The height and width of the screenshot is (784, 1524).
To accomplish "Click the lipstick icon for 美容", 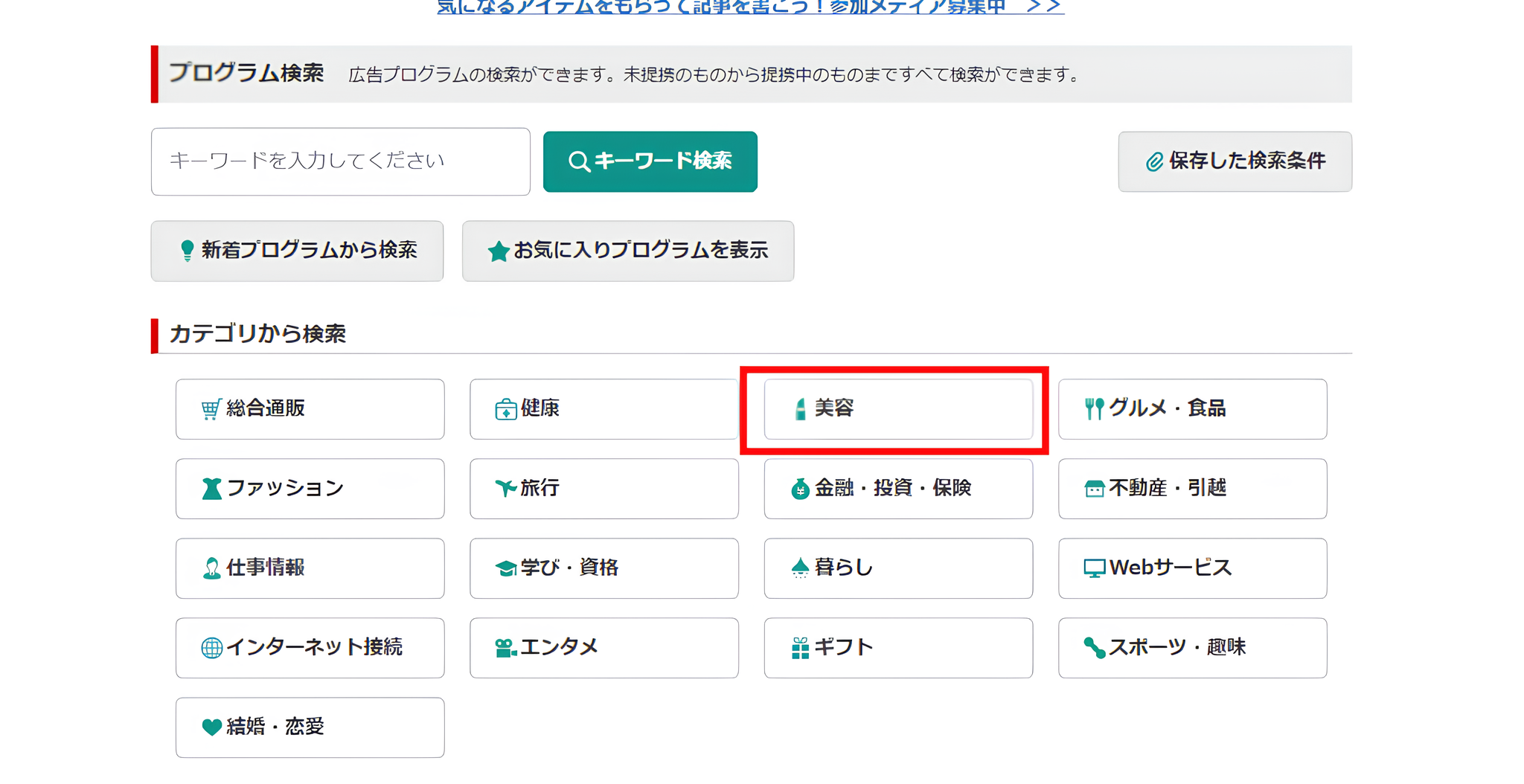I will [800, 409].
